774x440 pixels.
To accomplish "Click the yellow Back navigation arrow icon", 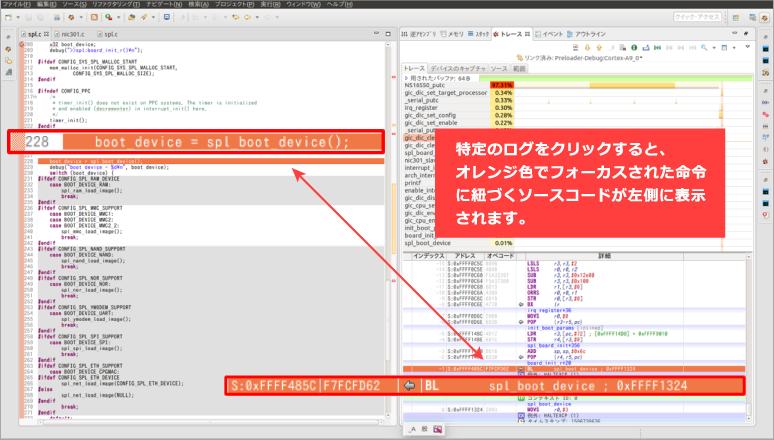I will [247, 17].
